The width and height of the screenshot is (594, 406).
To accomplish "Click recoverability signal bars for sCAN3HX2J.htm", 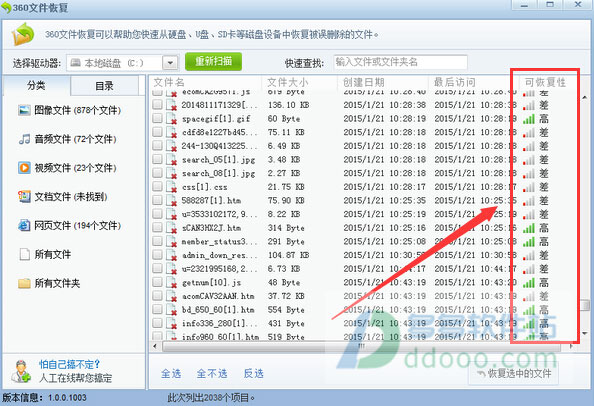I will tap(529, 228).
